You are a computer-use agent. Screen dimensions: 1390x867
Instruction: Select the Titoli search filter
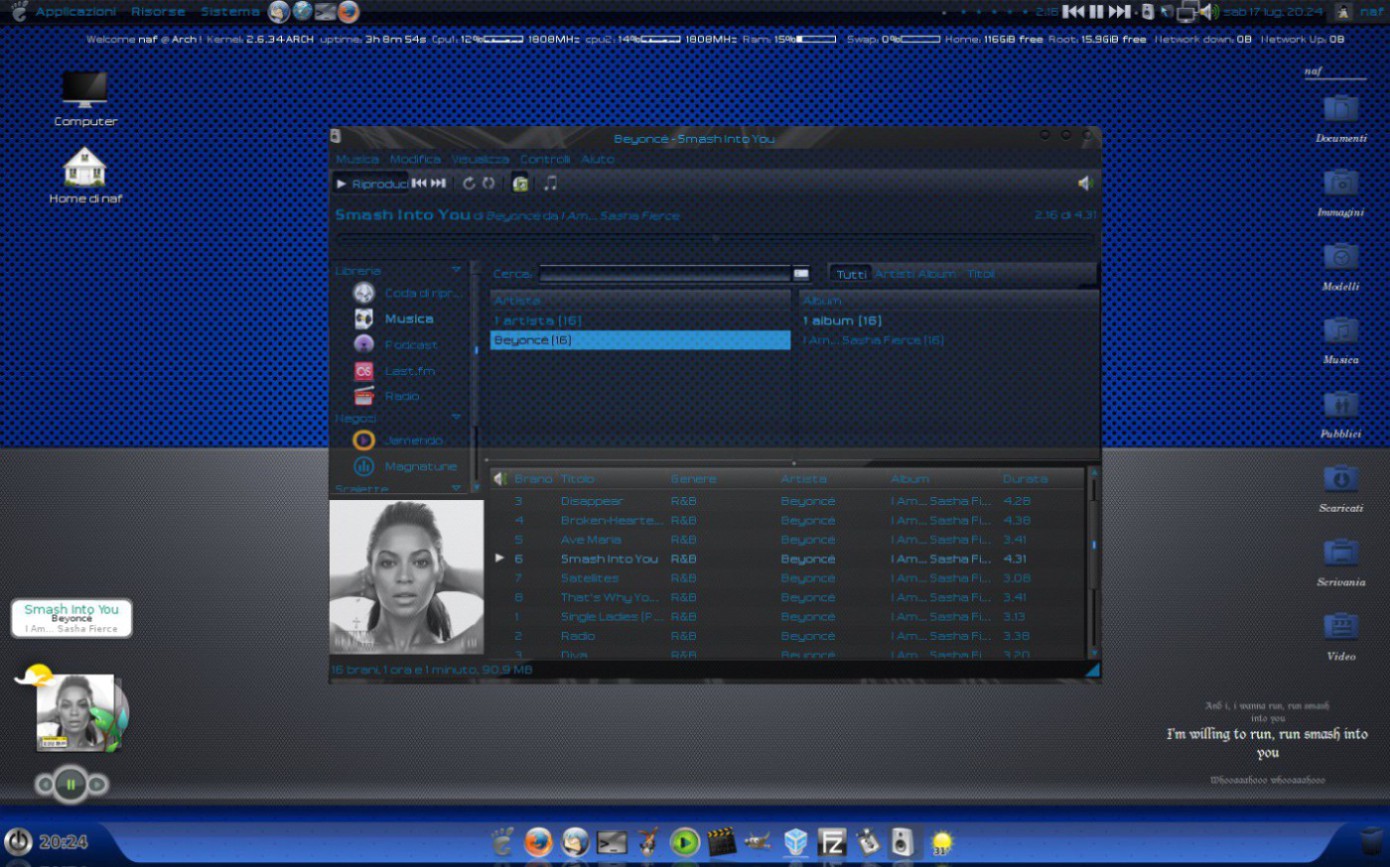981,274
